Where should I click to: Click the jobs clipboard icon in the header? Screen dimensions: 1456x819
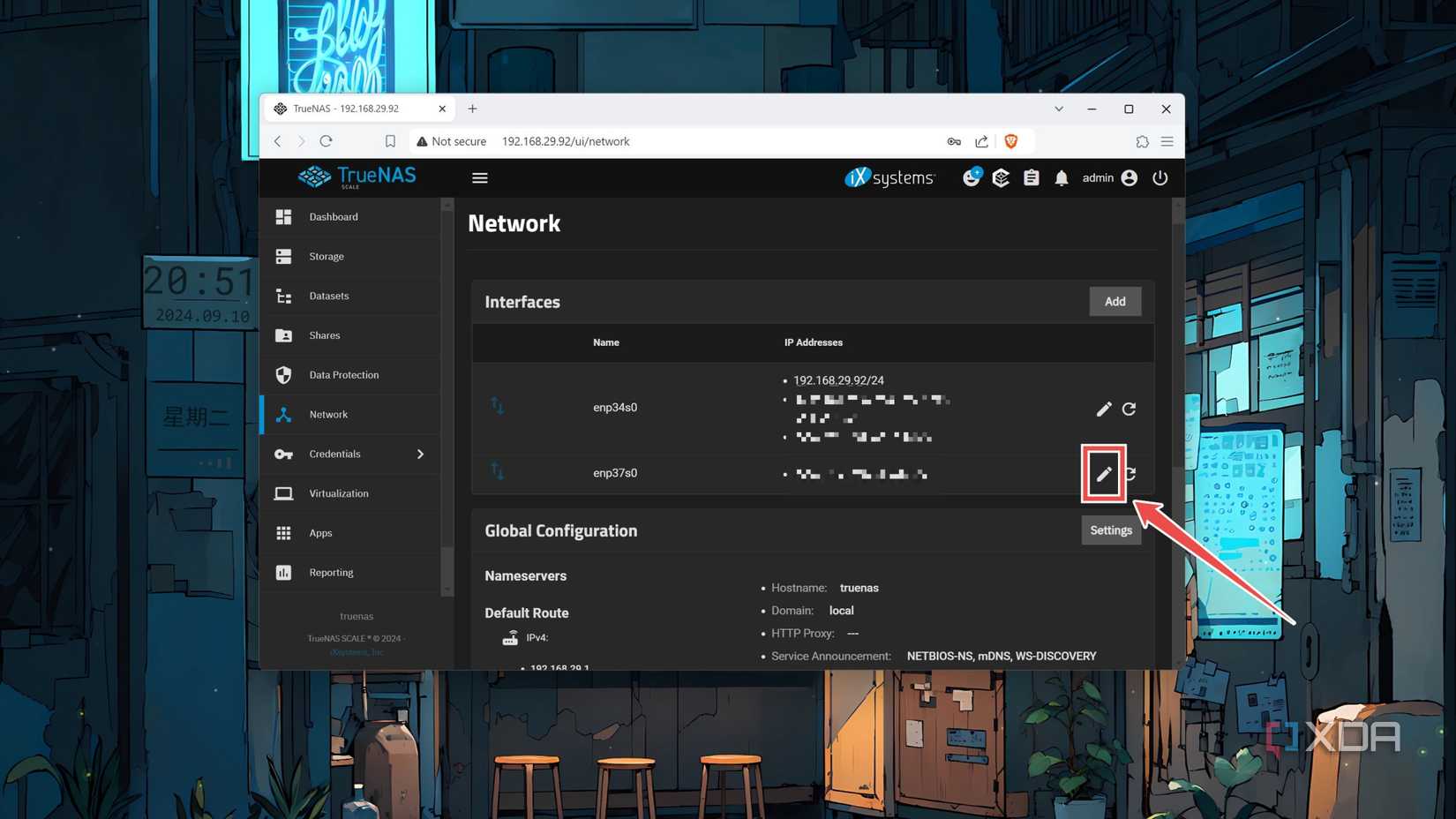pyautogui.click(x=1031, y=177)
